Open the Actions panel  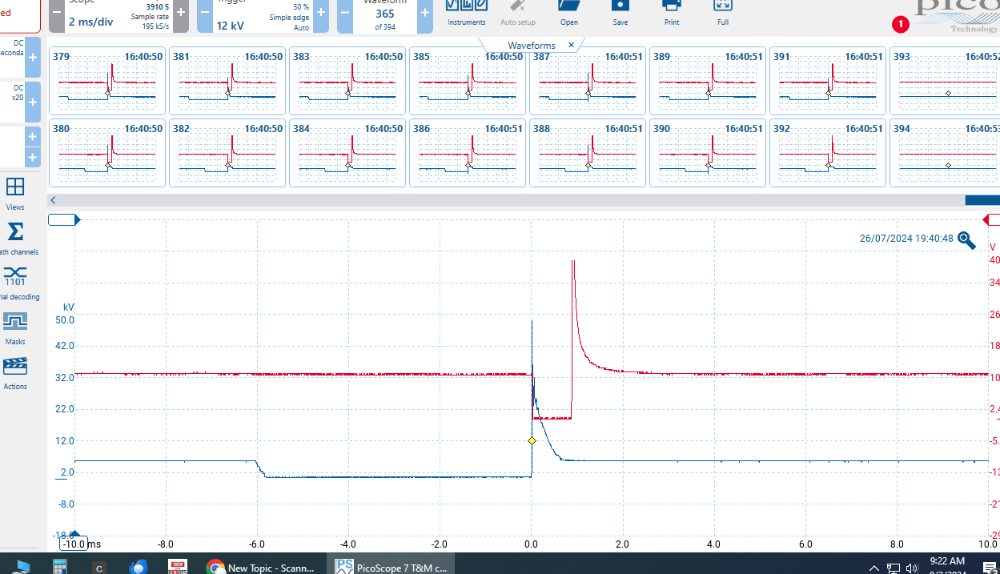click(15, 370)
